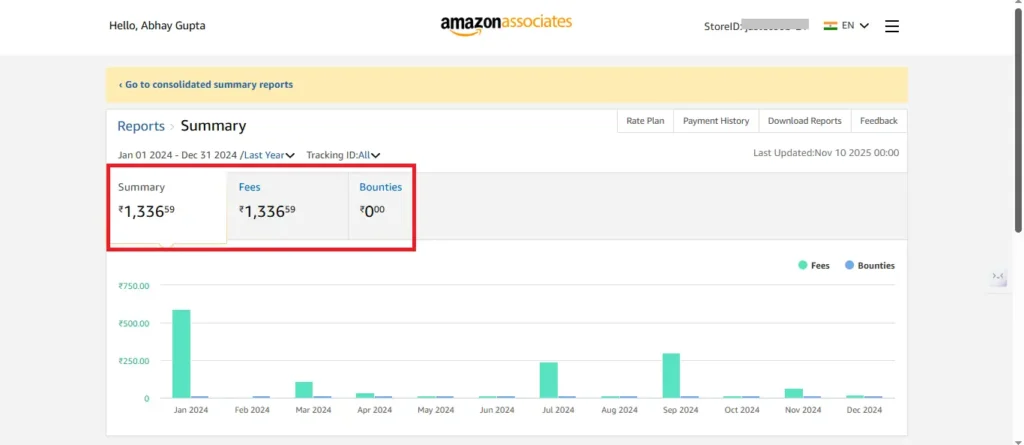Click the Apr 2024 axis label
This screenshot has width=1024, height=445.
(374, 410)
